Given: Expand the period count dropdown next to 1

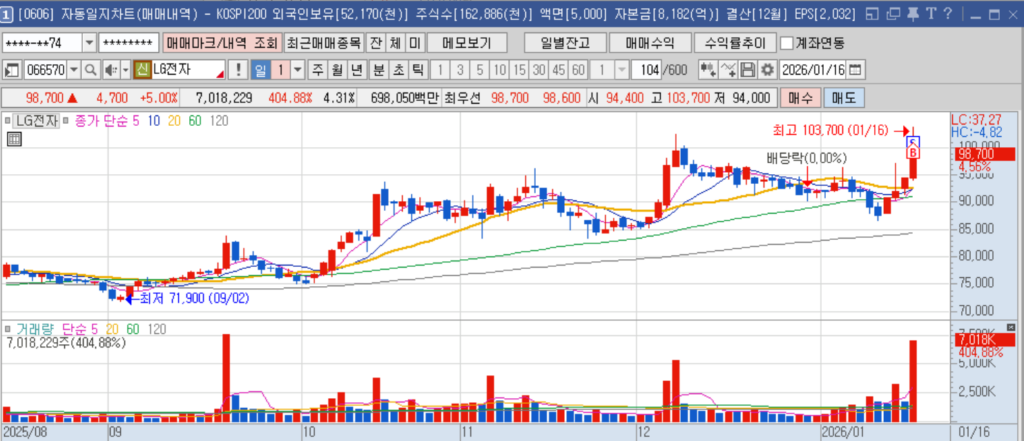Looking at the screenshot, I should point(623,70).
